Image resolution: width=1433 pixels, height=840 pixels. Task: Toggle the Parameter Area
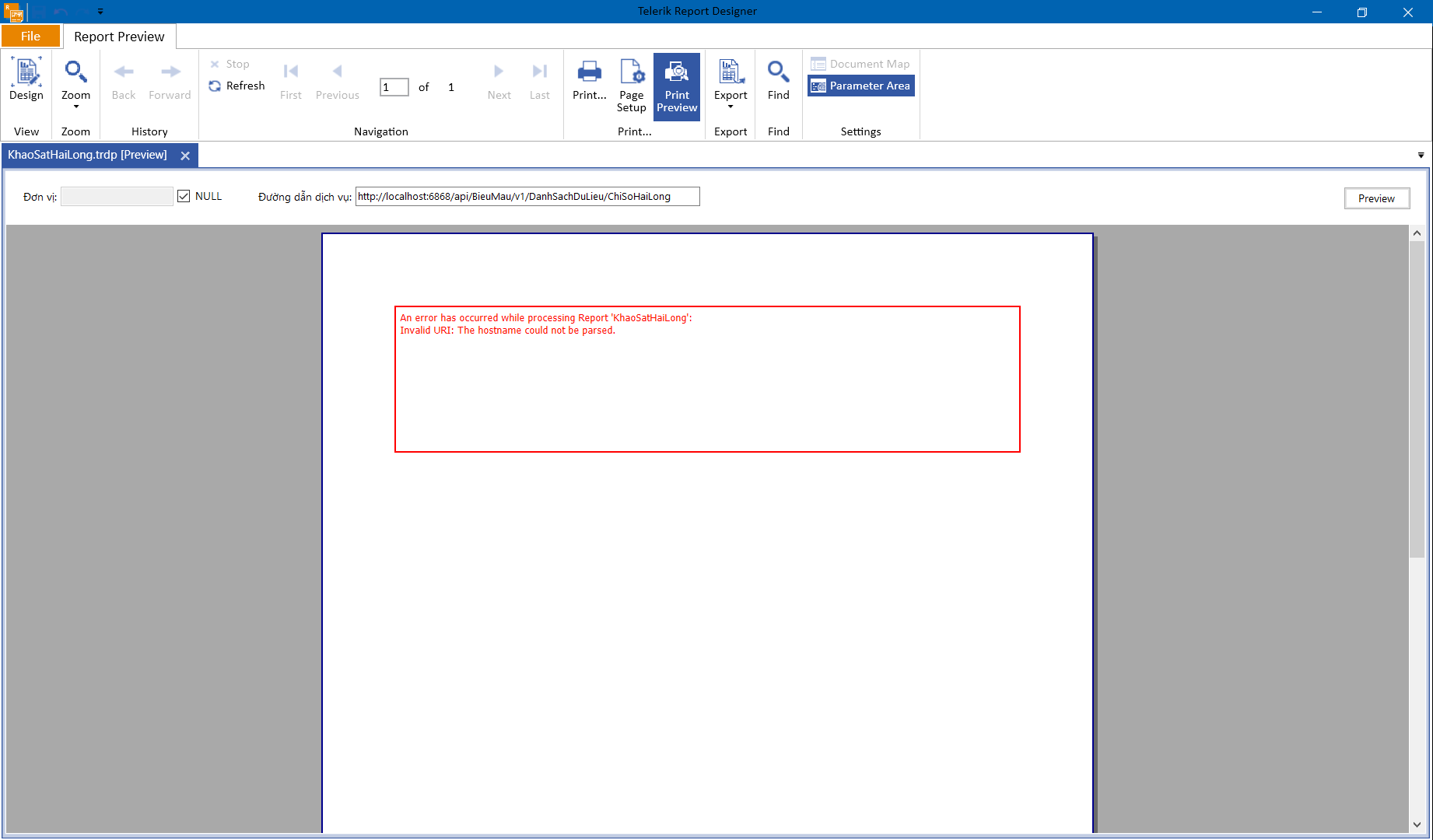click(x=860, y=86)
